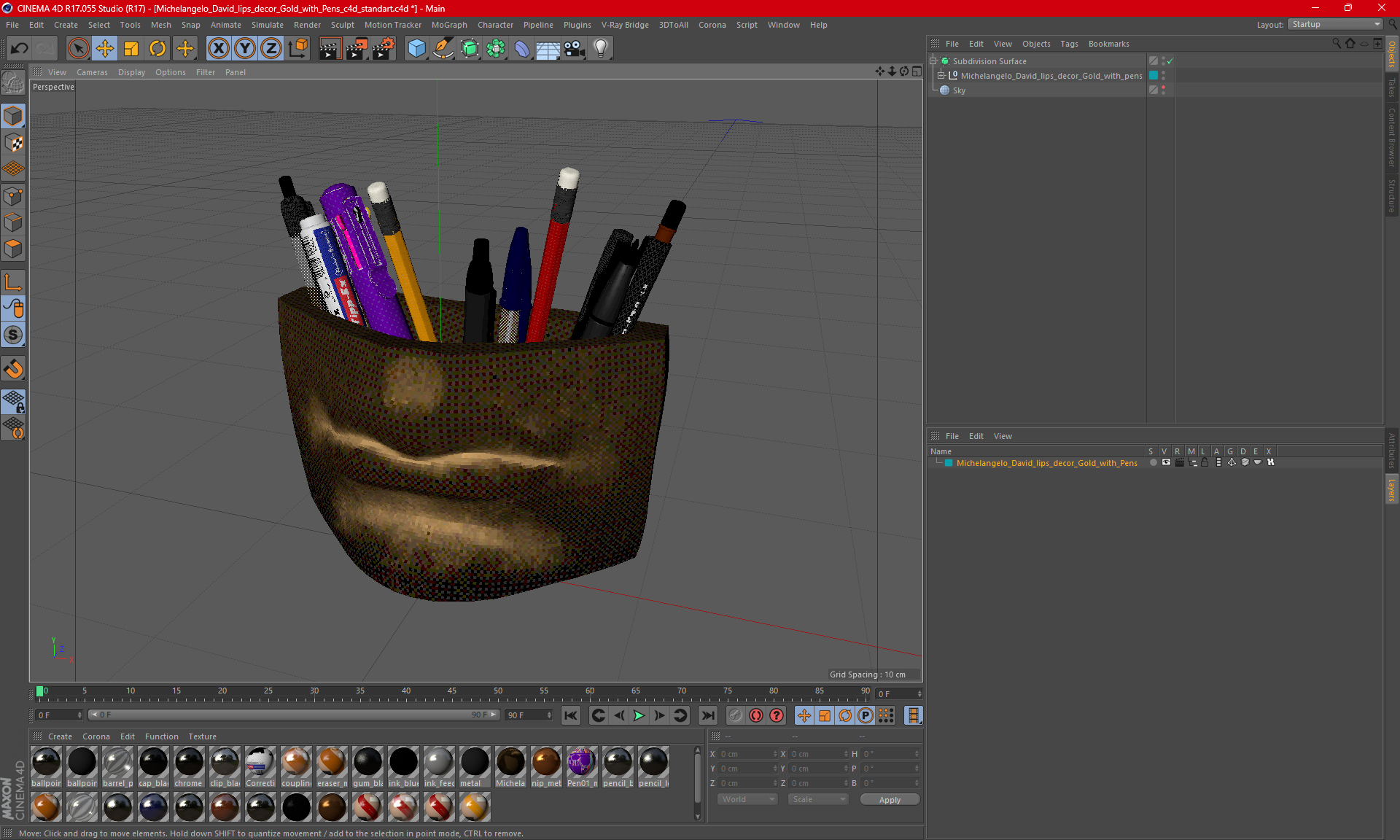Open the coordinate system icon in toolbar
Viewport: 1400px width, 840px height.
297,49
